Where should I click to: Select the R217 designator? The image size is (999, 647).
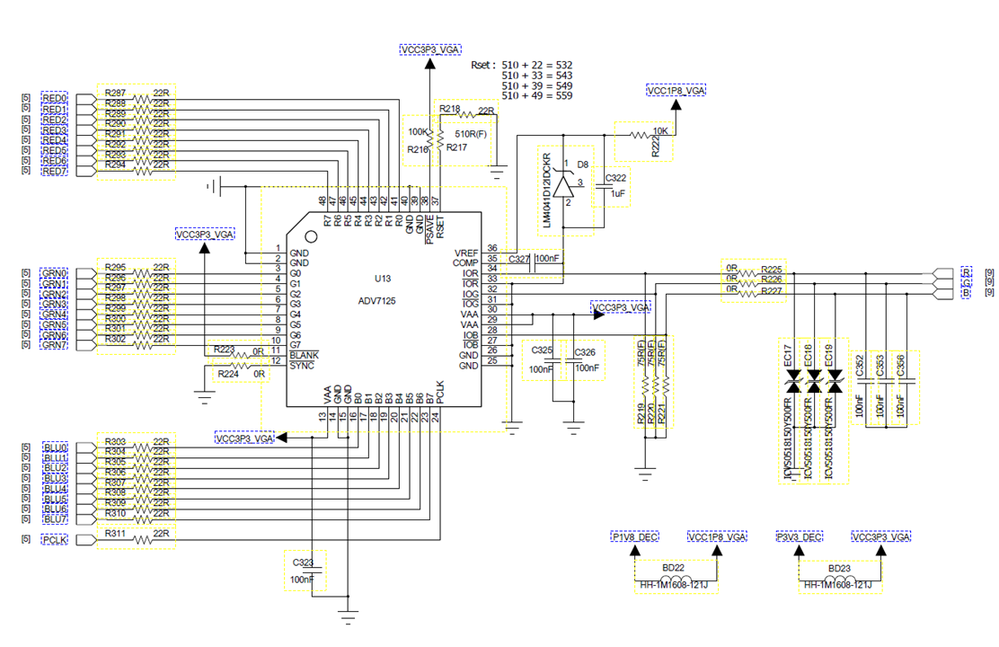457,147
